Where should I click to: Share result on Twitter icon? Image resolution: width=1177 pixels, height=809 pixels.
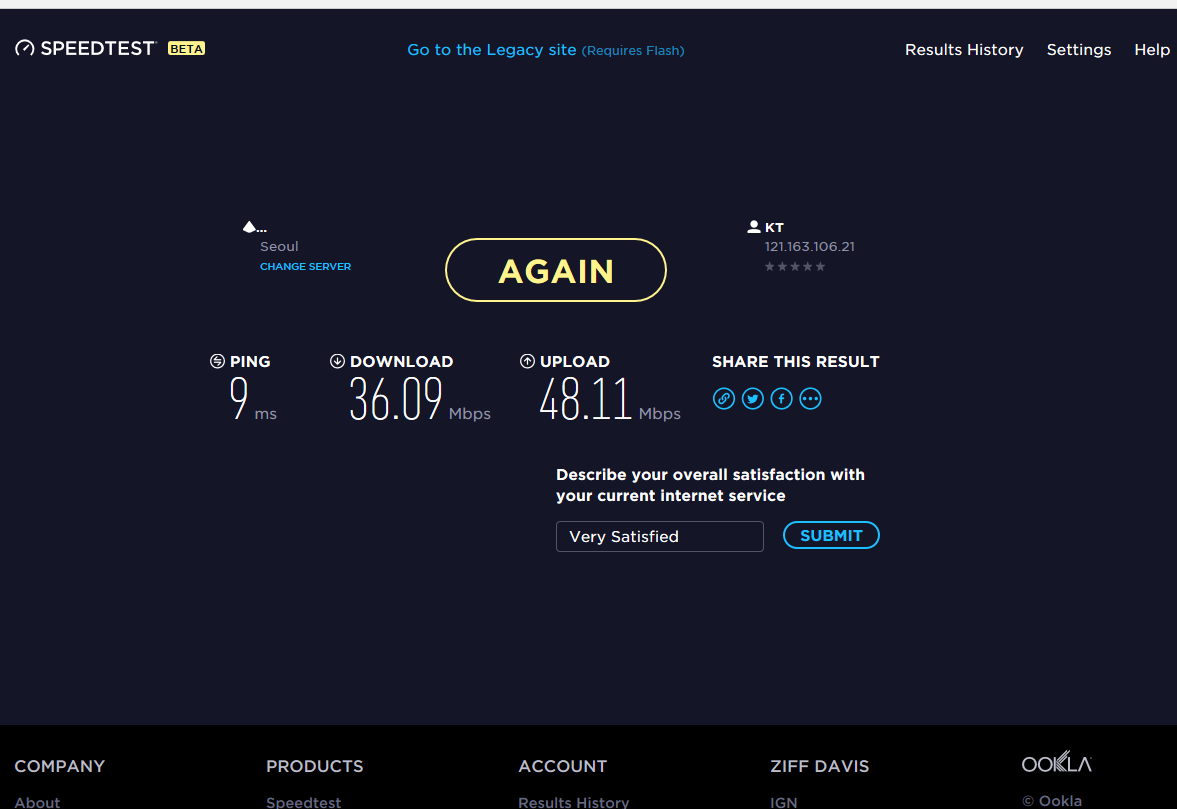pos(753,399)
